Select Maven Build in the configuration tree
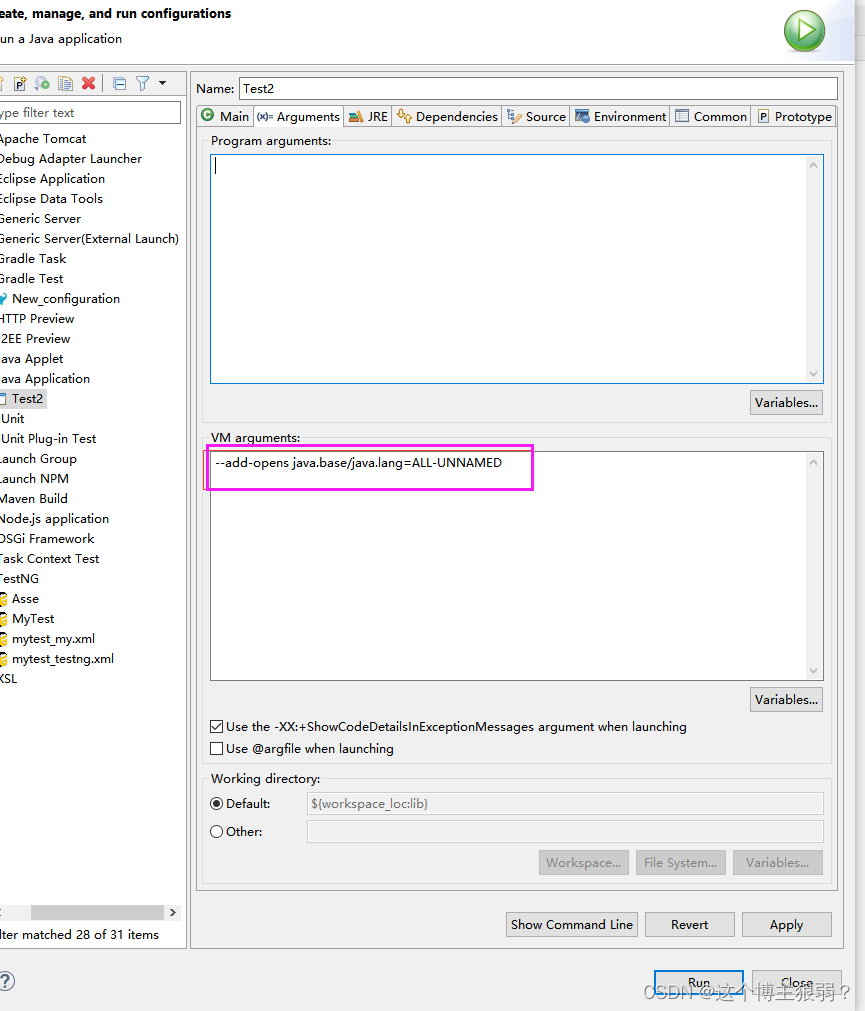 [x=34, y=498]
